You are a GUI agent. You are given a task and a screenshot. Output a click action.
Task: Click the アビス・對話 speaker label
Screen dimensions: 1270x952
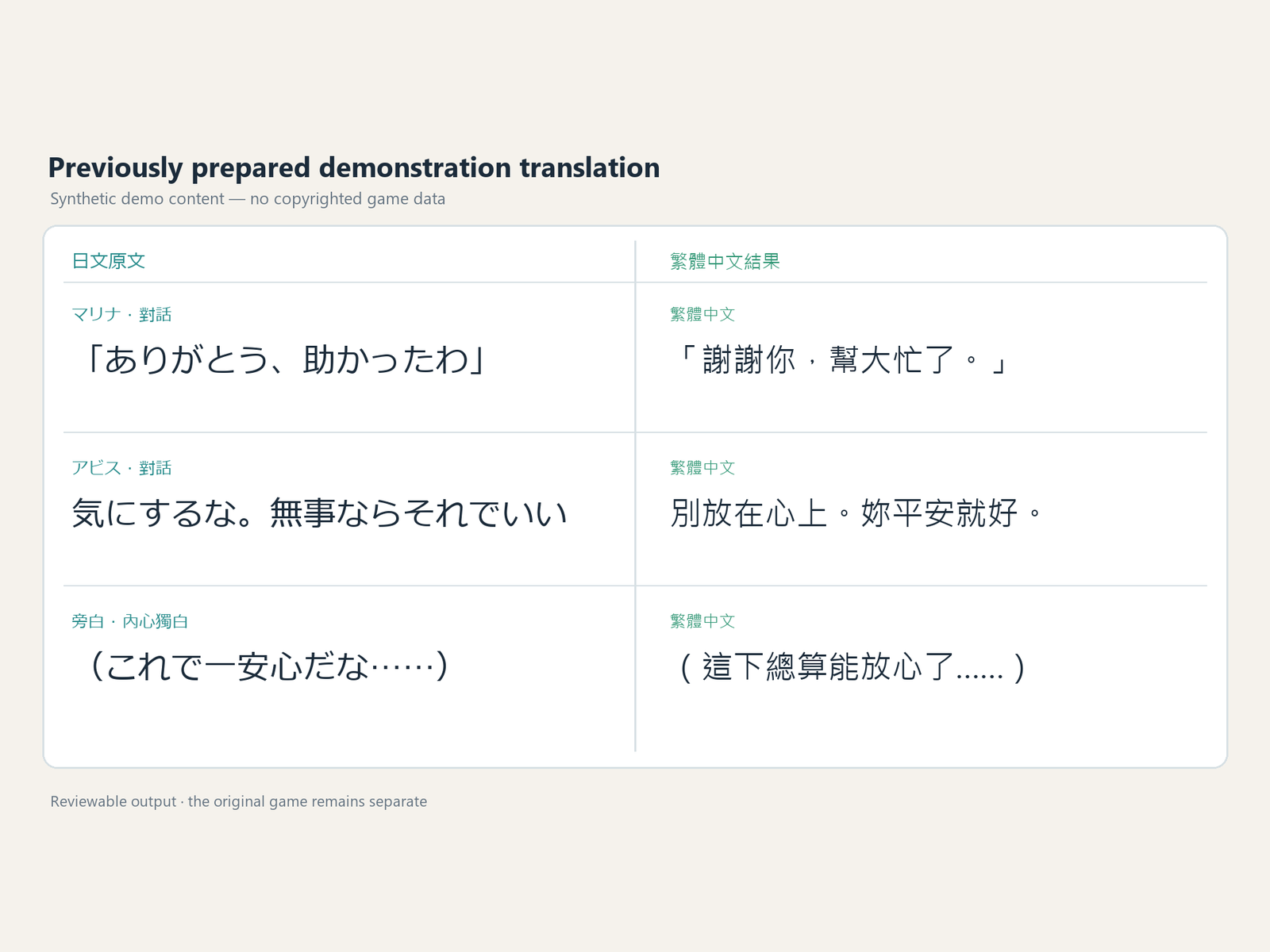coord(121,468)
